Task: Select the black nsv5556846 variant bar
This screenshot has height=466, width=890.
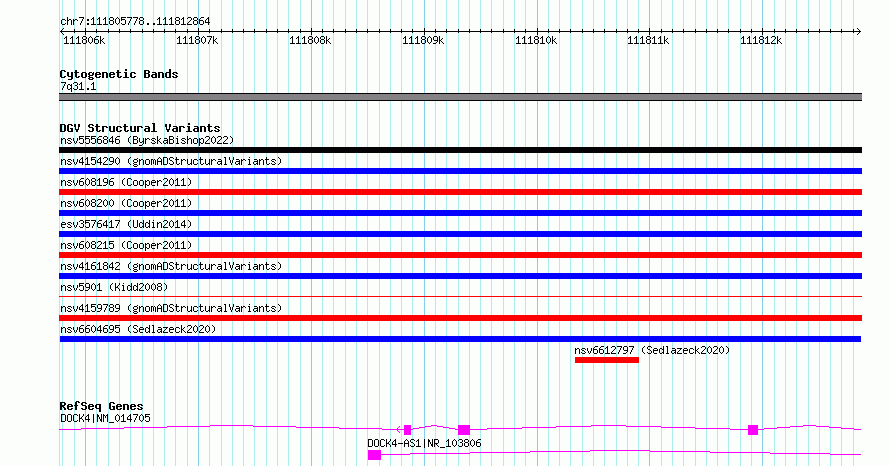Action: 460,150
